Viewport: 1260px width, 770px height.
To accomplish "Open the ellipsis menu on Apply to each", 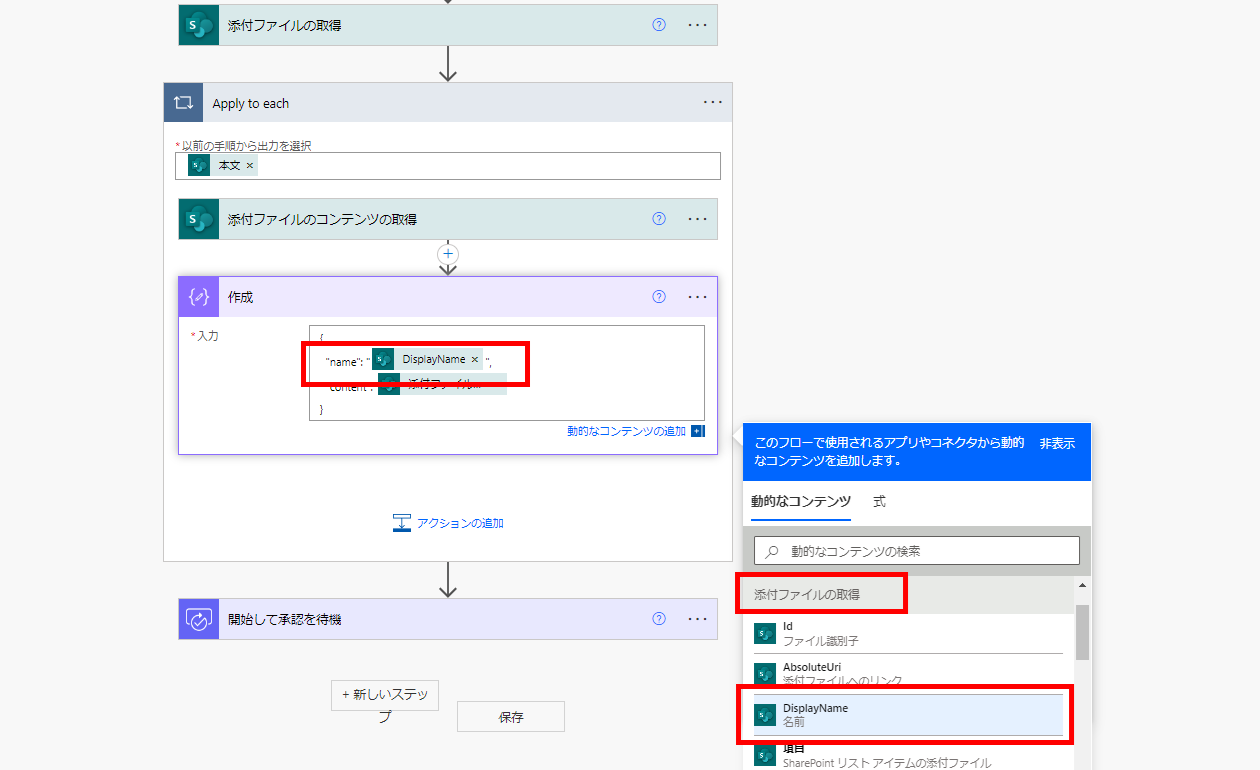I will pos(712,102).
